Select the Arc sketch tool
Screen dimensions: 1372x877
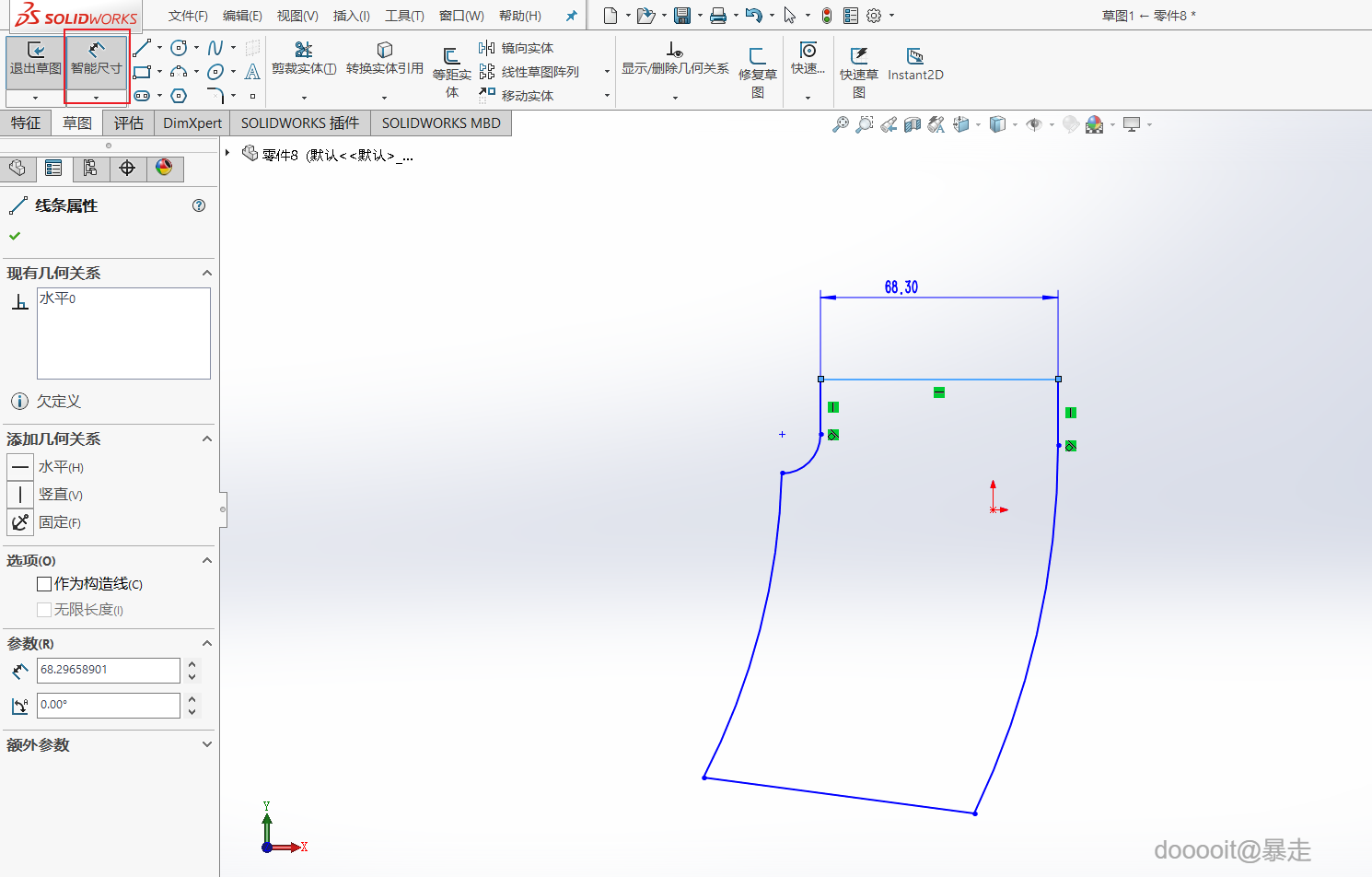click(179, 72)
